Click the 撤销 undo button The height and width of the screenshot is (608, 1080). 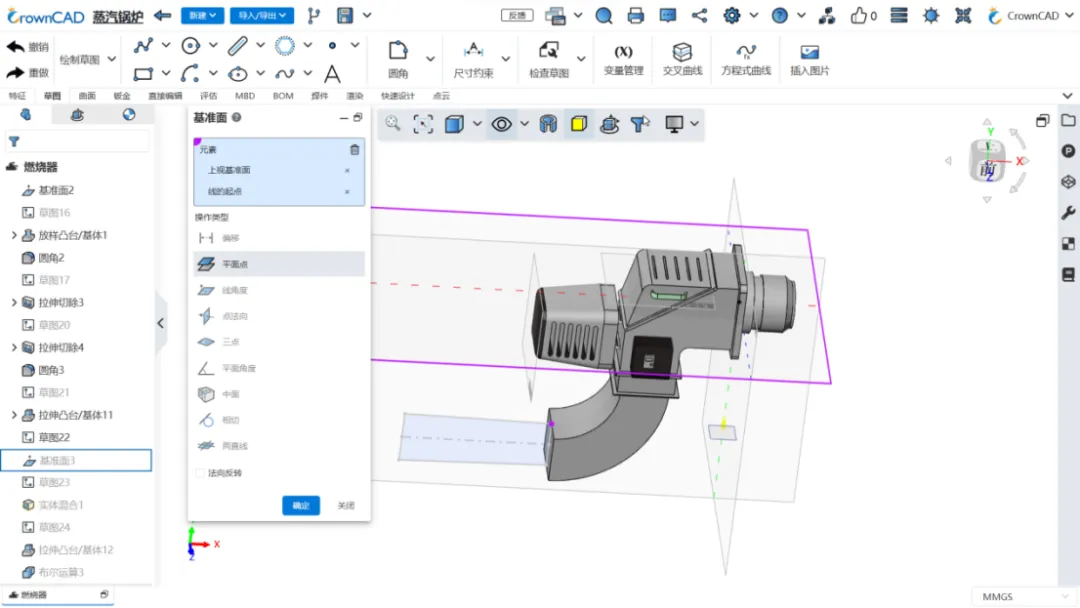tap(28, 47)
